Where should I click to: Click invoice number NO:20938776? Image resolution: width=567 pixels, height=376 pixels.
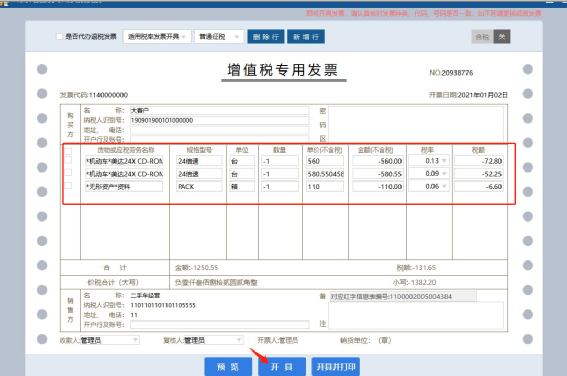[x=451, y=73]
